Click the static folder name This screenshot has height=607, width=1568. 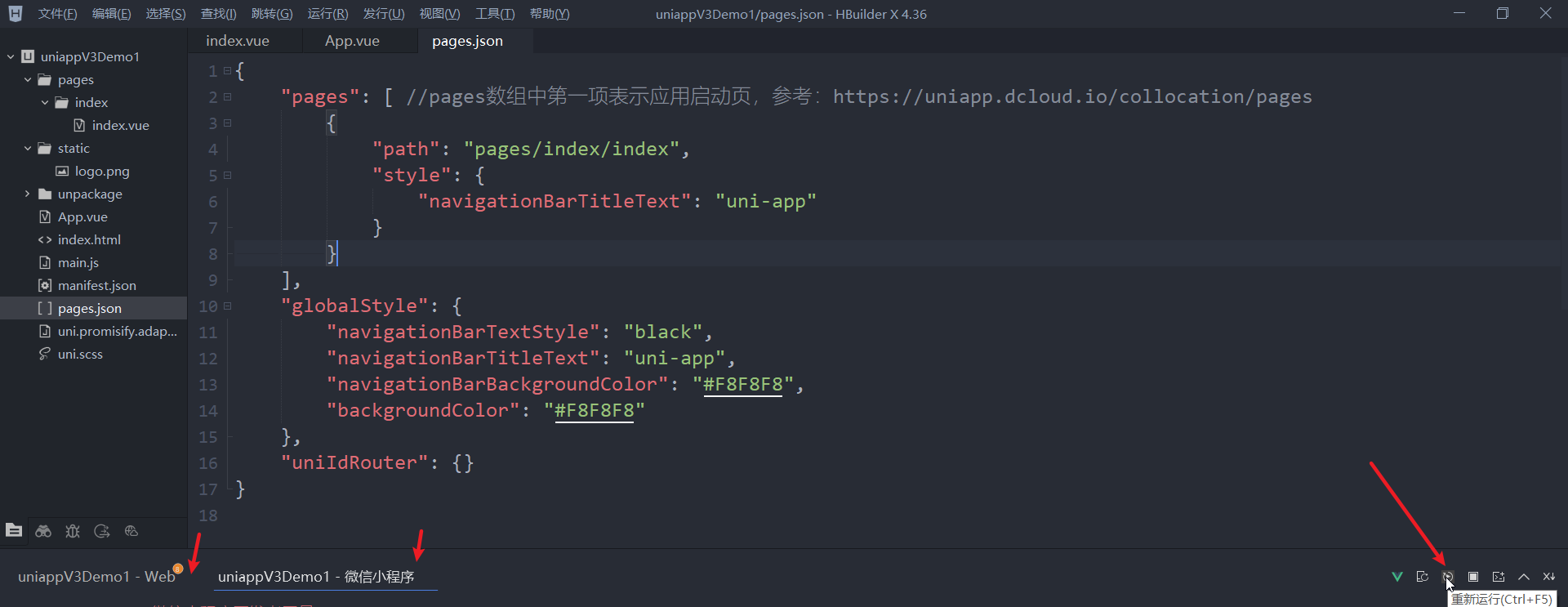pos(73,148)
